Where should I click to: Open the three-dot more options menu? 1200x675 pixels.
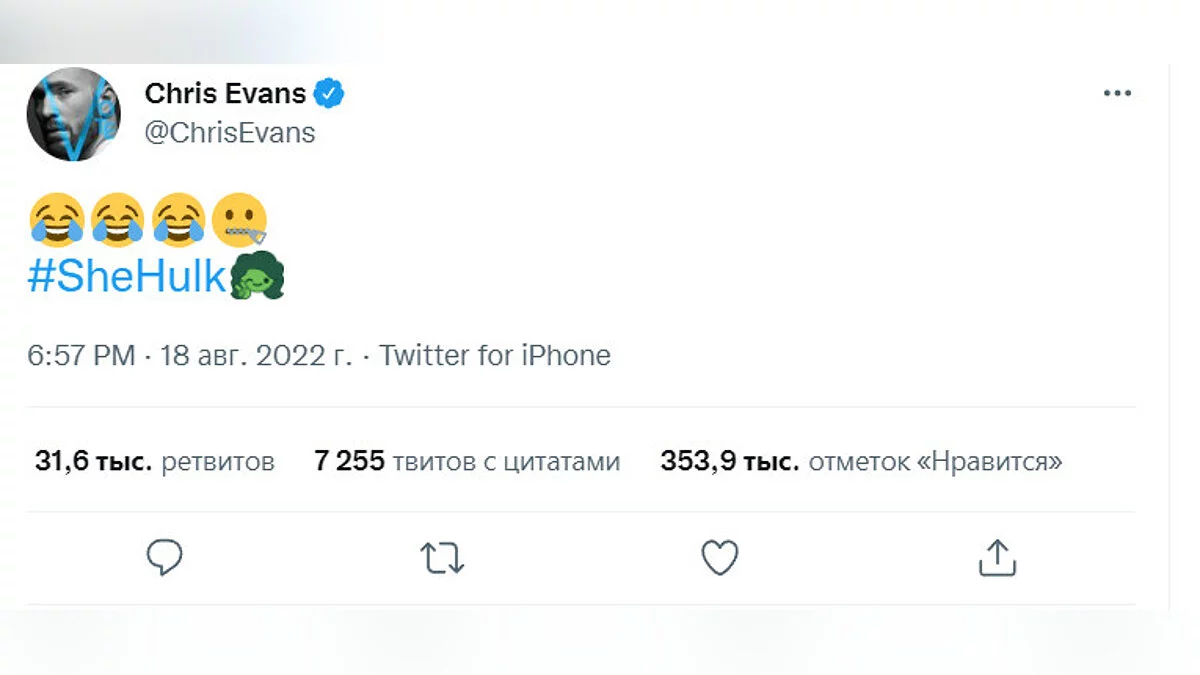tap(1117, 94)
